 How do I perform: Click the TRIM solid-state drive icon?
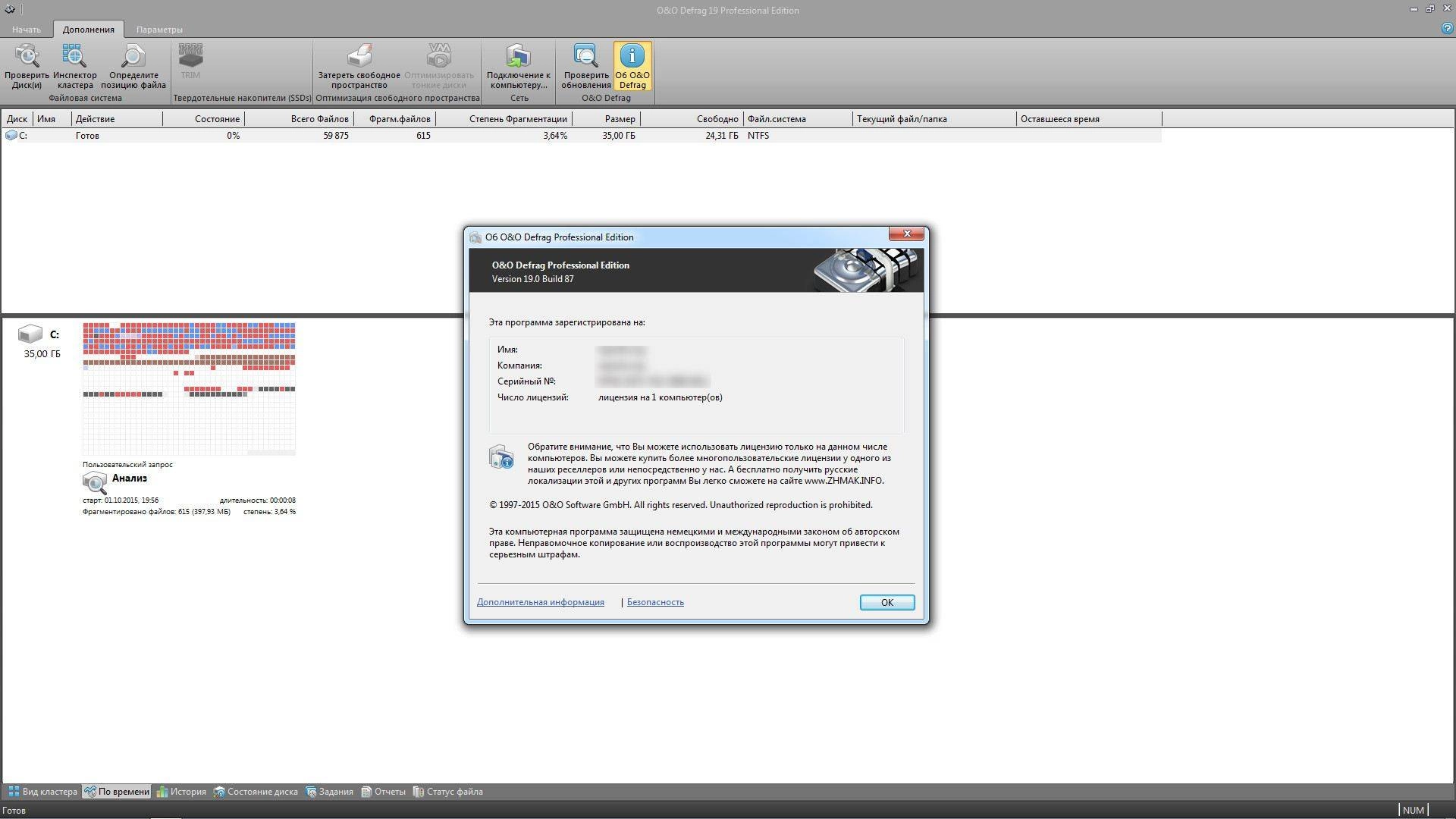point(190,61)
